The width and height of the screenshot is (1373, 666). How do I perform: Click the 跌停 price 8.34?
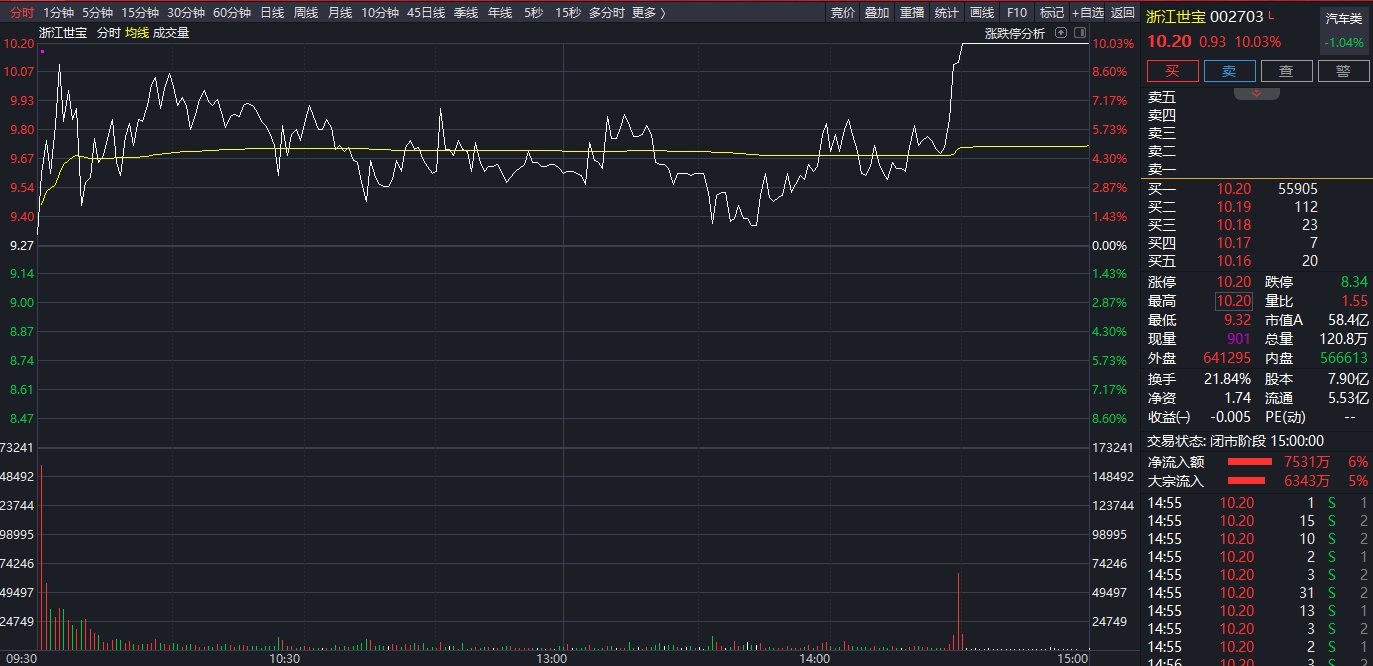[x=1352, y=282]
